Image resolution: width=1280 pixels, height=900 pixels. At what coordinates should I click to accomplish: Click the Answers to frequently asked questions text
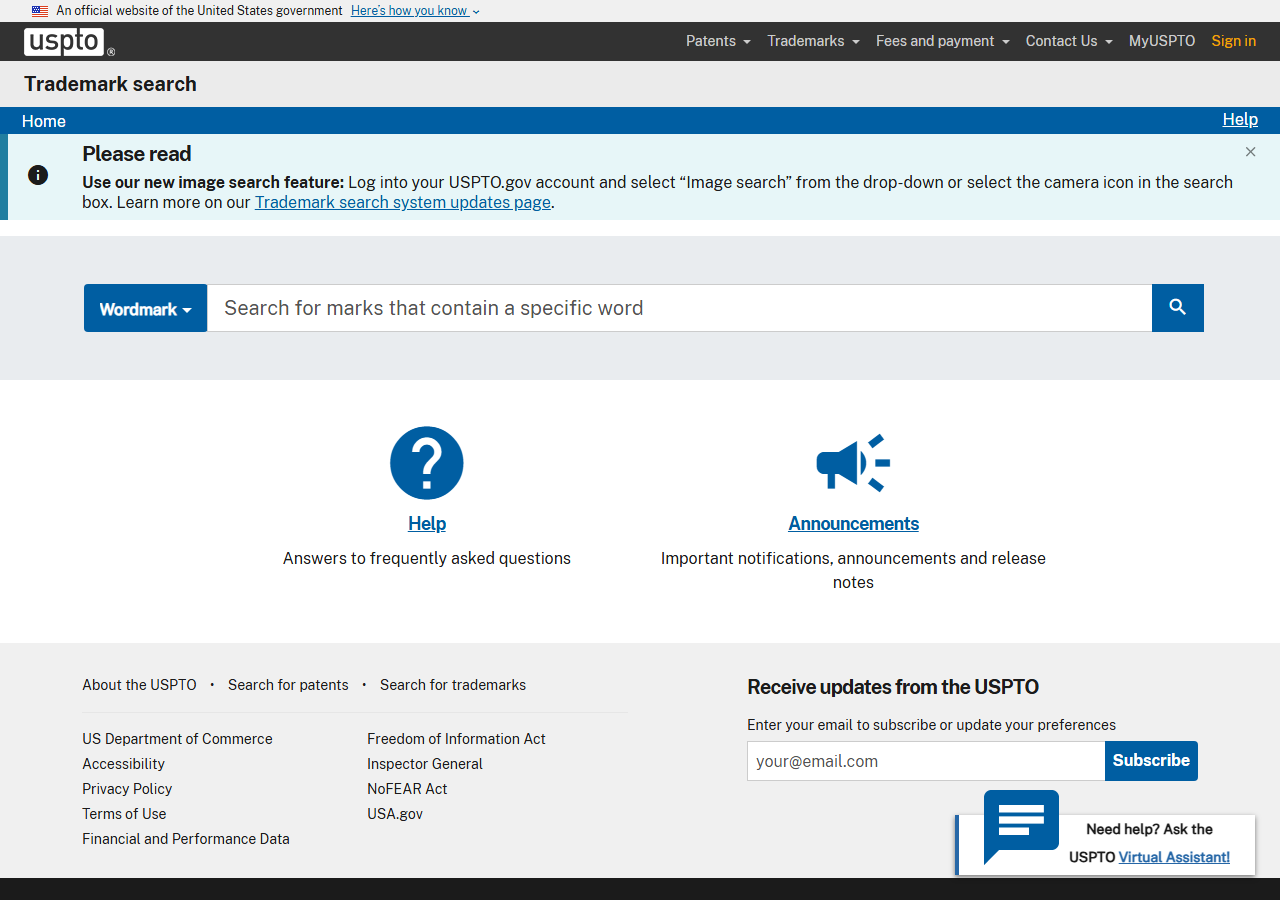point(427,558)
